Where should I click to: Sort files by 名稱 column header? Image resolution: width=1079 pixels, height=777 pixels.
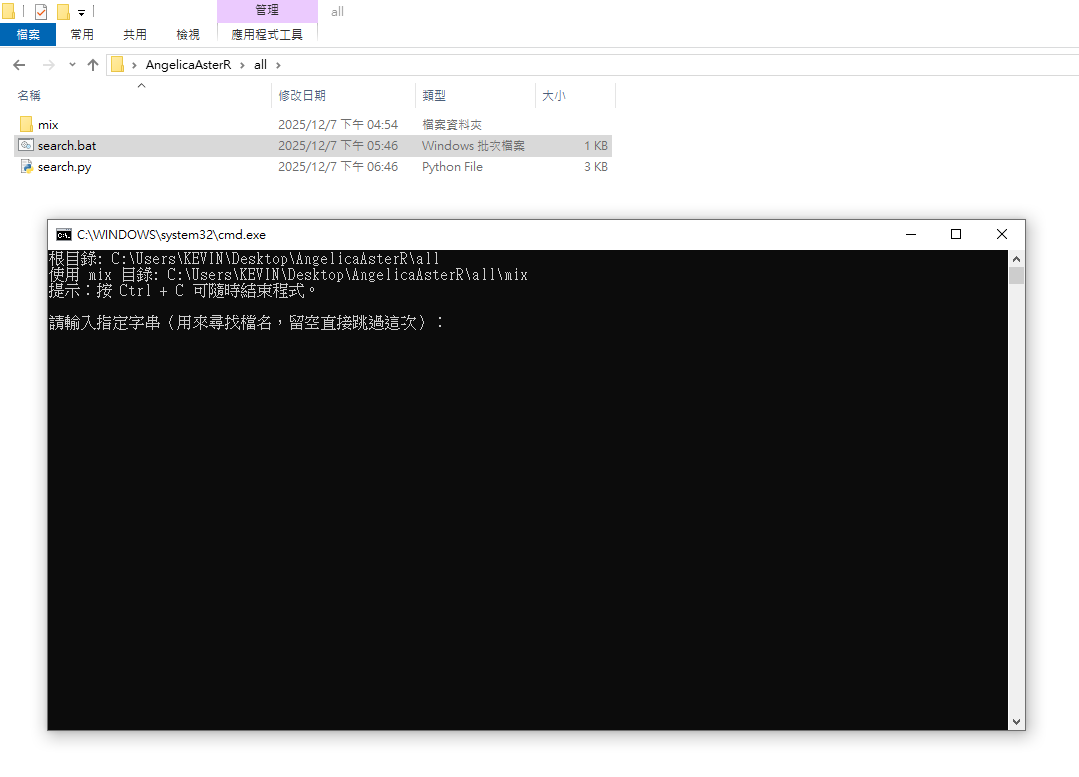click(29, 96)
